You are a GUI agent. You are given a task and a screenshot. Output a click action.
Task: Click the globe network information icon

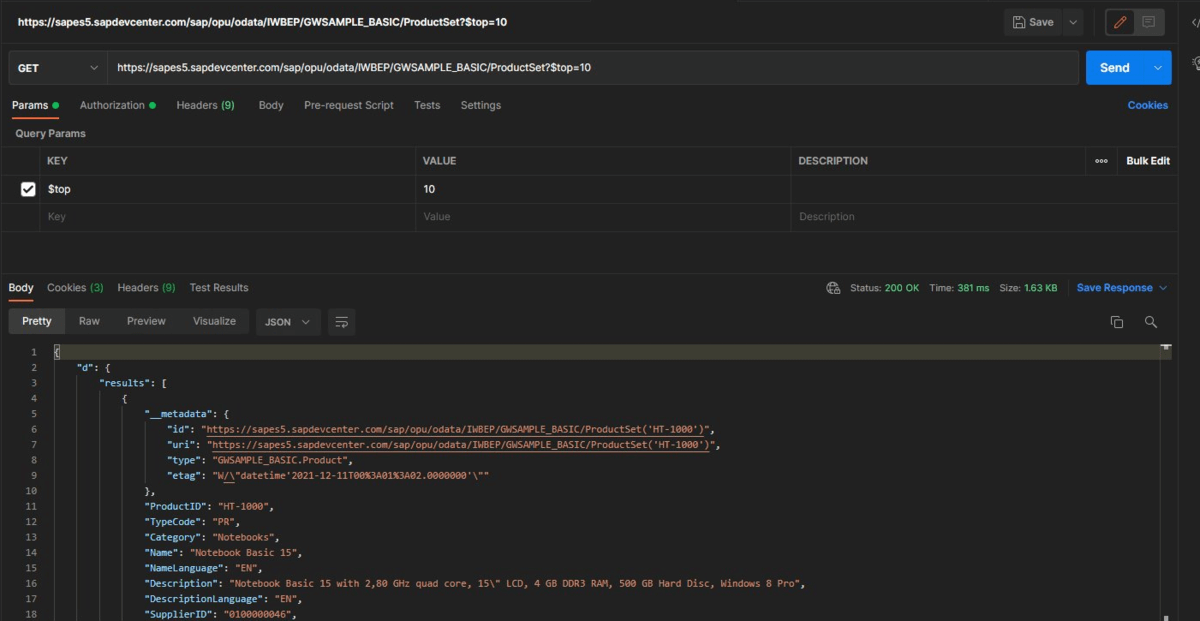coord(833,288)
